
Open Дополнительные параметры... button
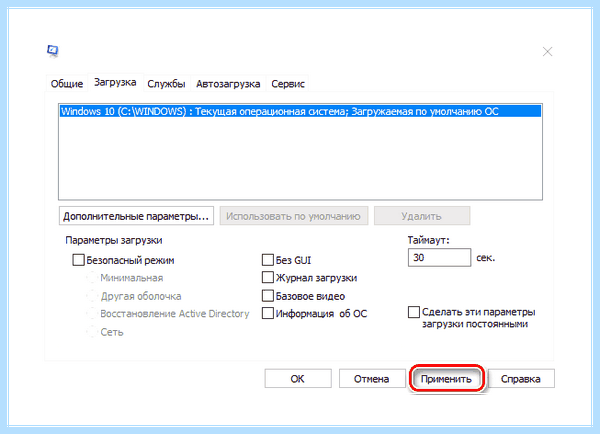(136, 216)
